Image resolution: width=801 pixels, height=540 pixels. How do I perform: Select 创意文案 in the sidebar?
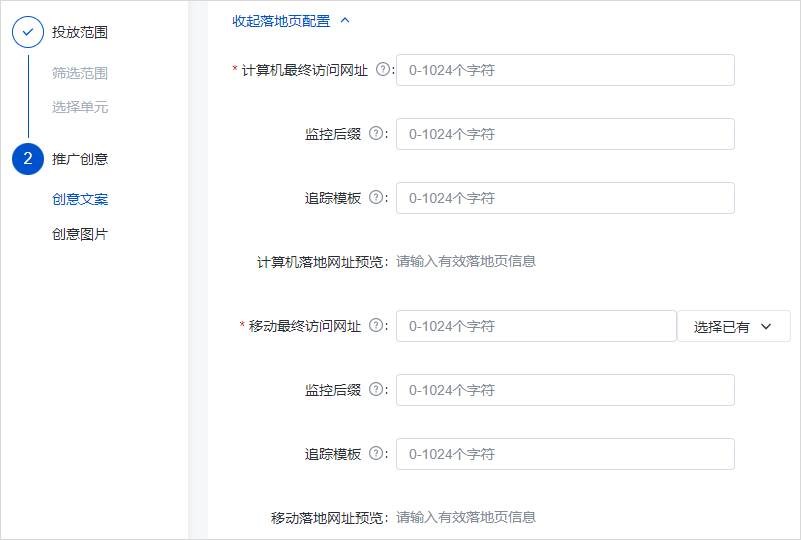(80, 199)
